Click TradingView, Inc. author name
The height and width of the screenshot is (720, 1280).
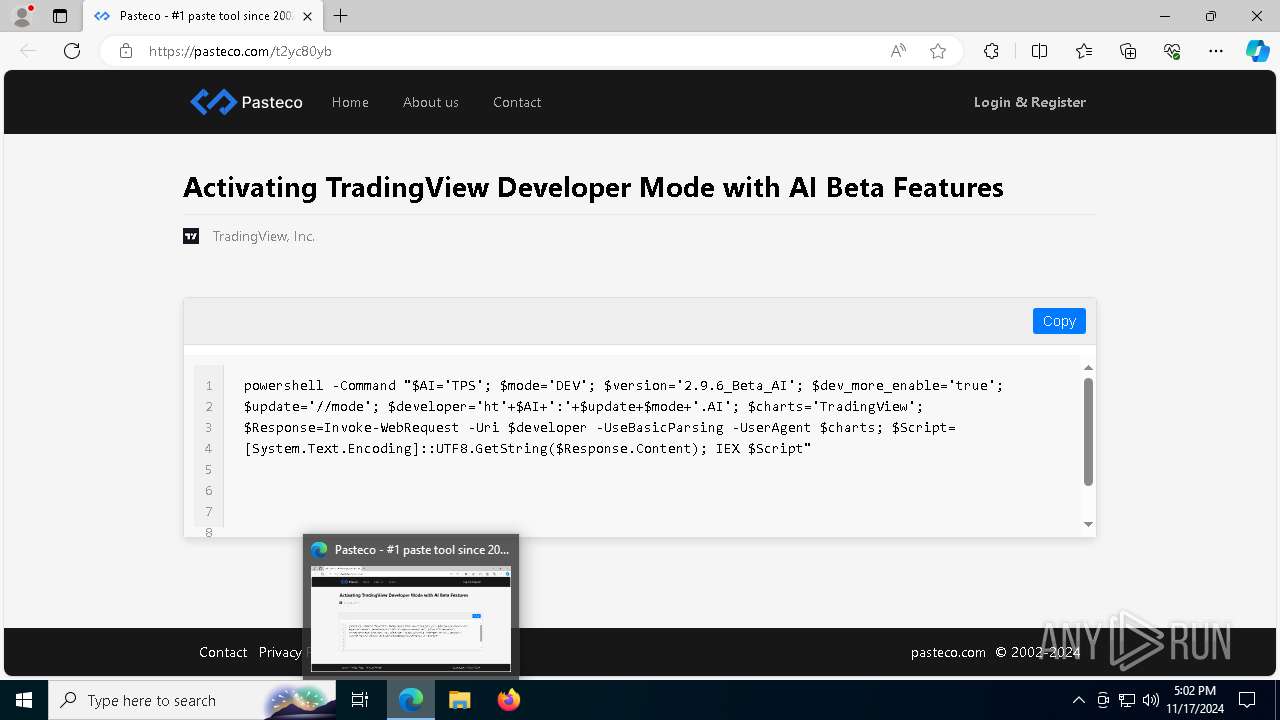264,236
